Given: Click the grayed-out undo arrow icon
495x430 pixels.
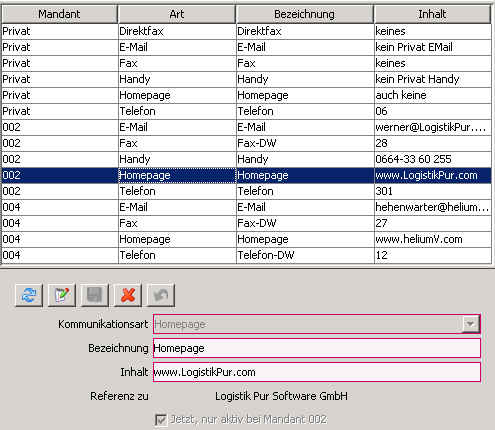Looking at the screenshot, I should click(161, 295).
